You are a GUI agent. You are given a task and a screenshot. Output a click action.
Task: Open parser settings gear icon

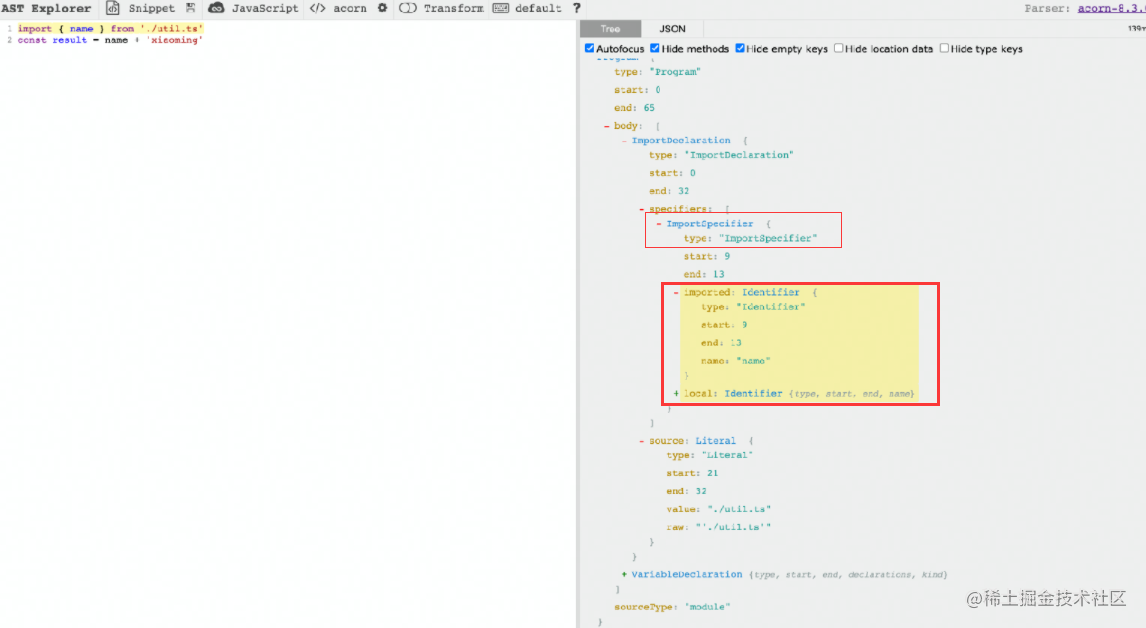tap(382, 8)
